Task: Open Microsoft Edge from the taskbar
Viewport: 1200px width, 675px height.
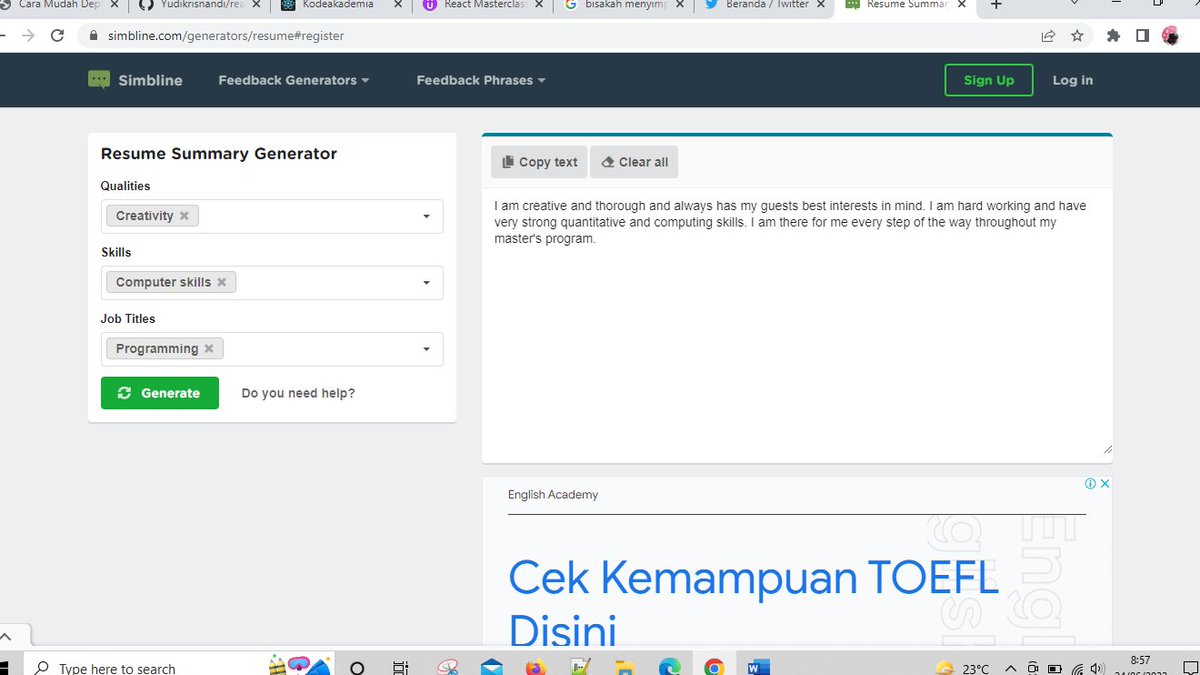Action: pyautogui.click(x=669, y=667)
